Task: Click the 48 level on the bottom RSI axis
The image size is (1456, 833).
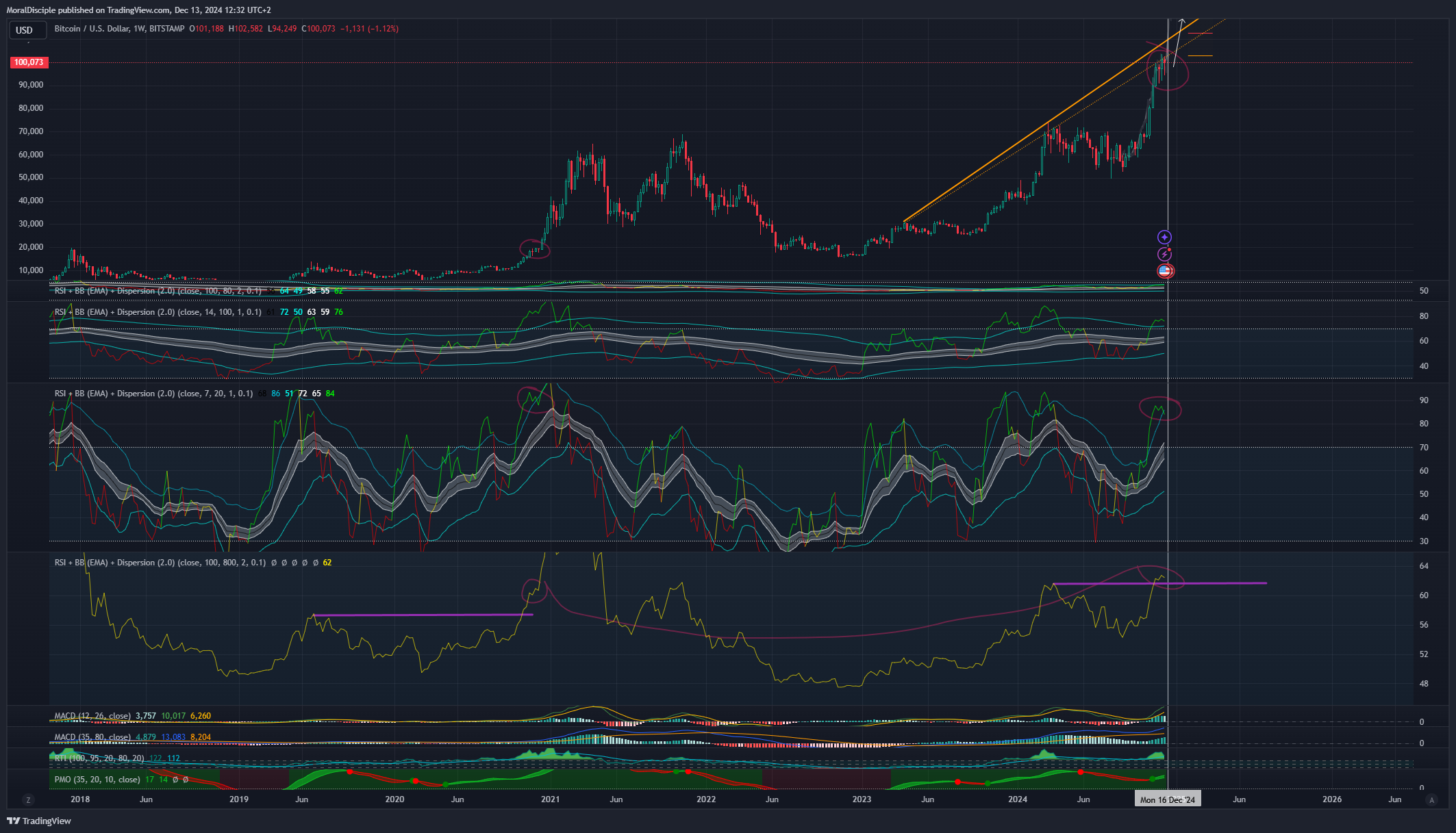Action: coord(1424,684)
